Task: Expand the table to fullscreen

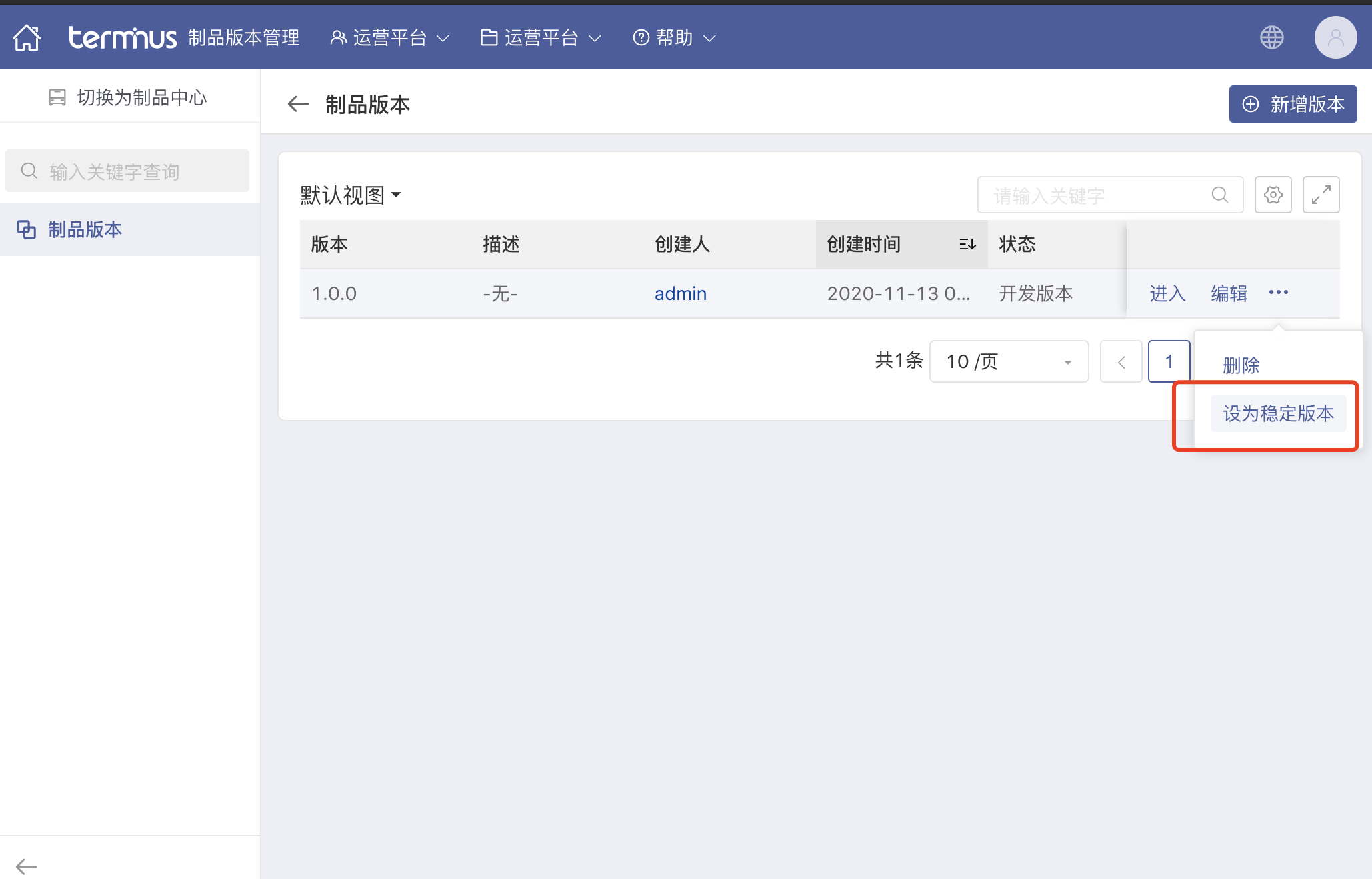Action: click(1321, 195)
